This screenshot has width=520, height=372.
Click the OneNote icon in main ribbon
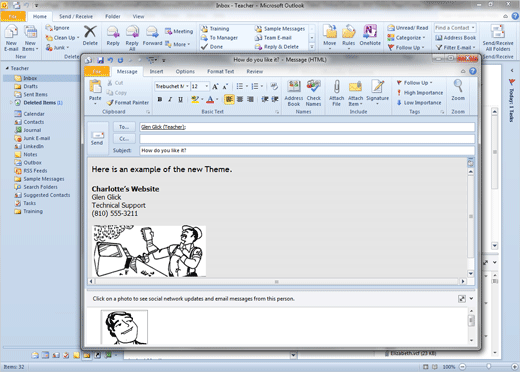pos(370,35)
